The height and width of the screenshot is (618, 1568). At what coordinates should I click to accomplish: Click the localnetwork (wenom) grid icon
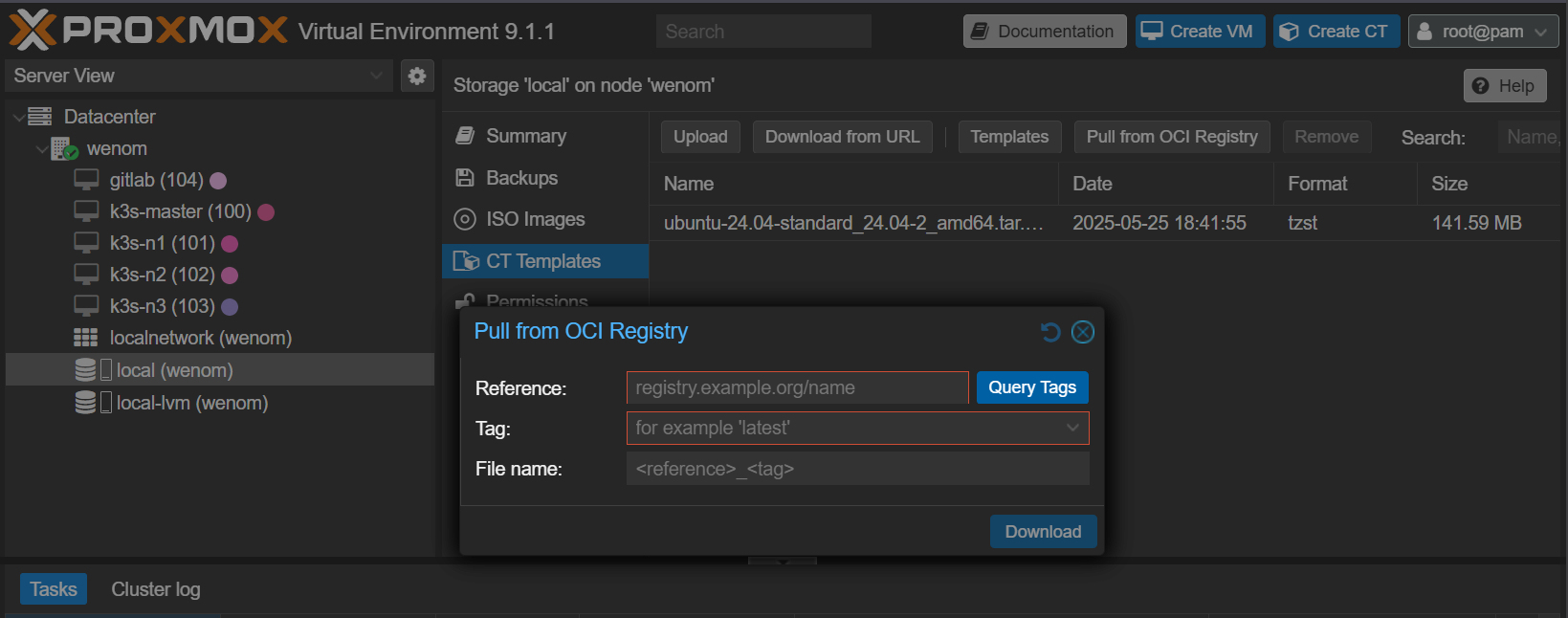86,338
